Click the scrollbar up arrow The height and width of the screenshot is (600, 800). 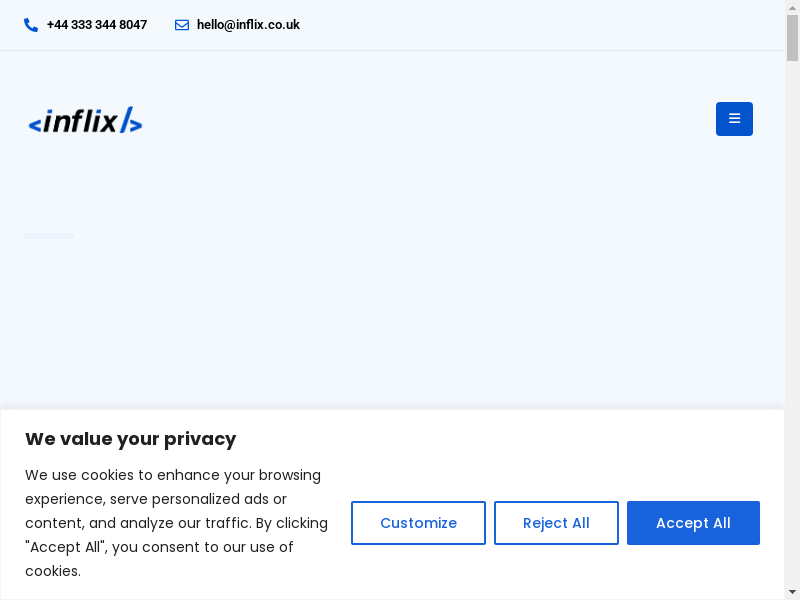click(x=792, y=7)
